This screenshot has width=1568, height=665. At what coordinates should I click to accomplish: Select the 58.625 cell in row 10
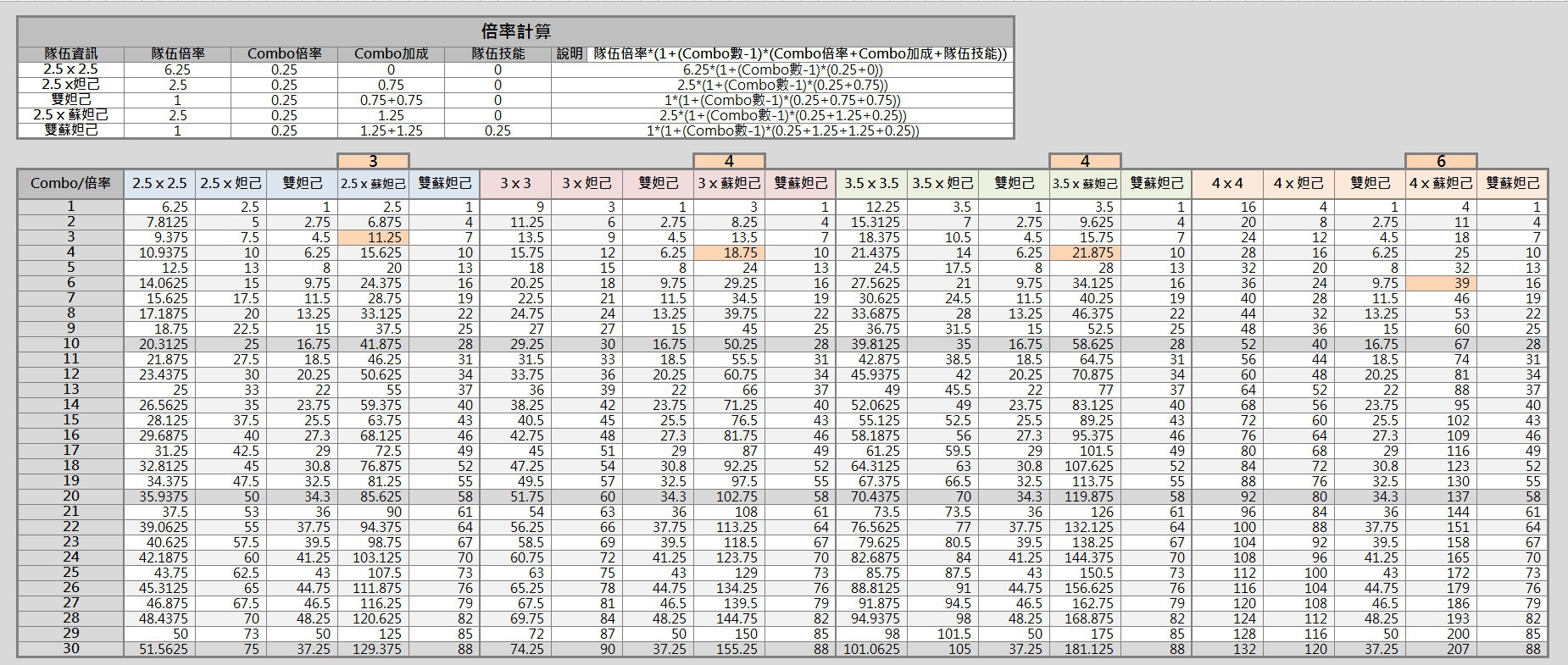[x=1085, y=344]
